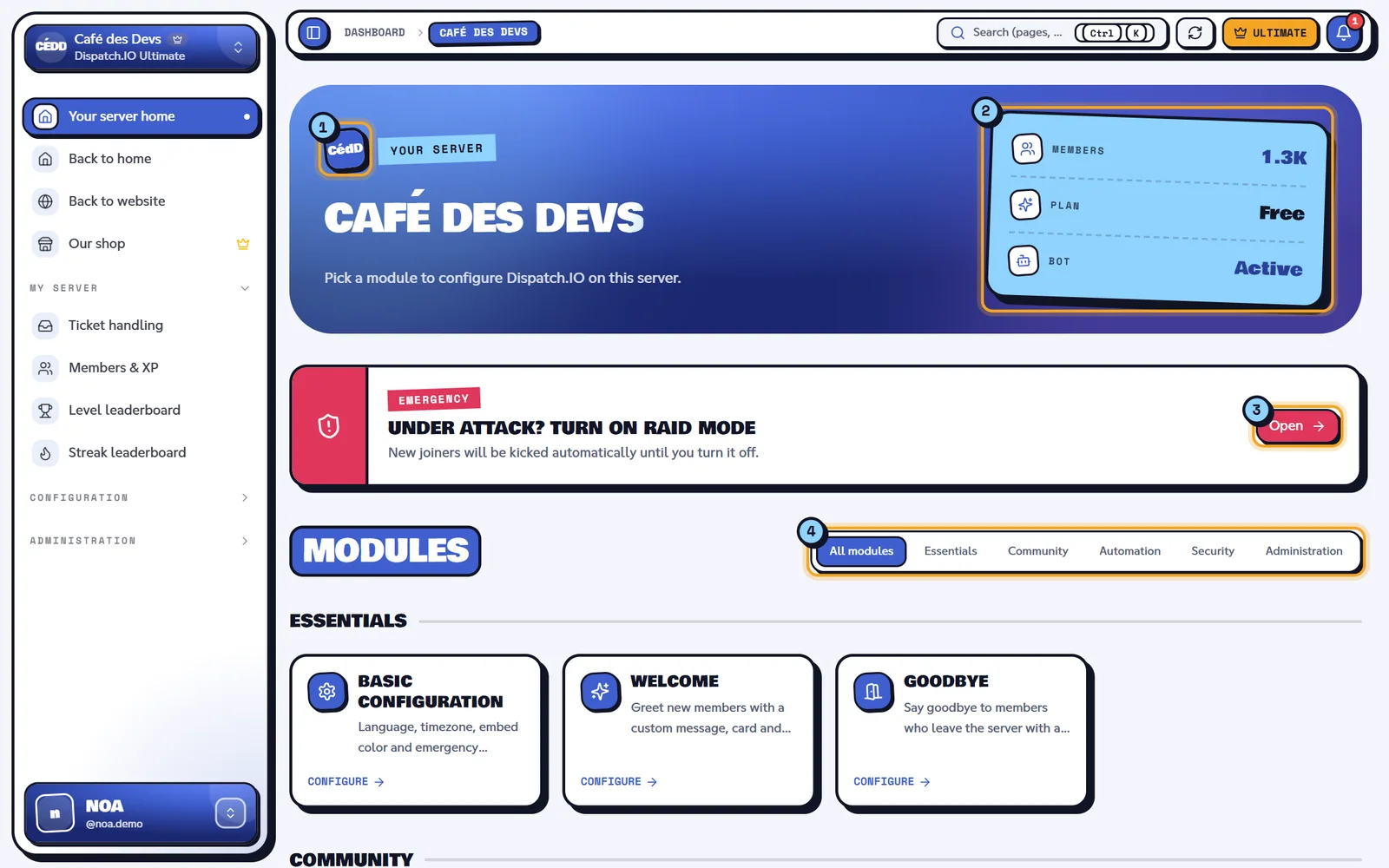
Task: Switch to the Security tab
Action: click(x=1213, y=551)
